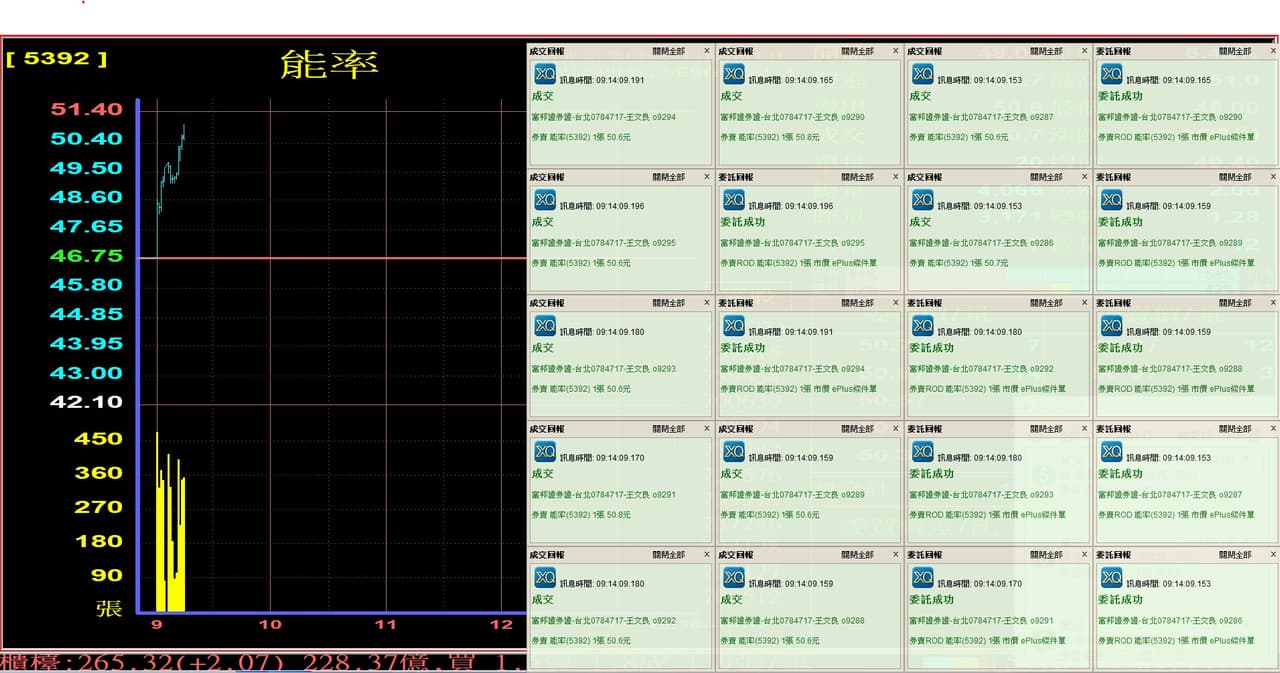Click '富邦證券證-台北0784717-王文良 o9295' in the 成交 popup

(x=603, y=243)
